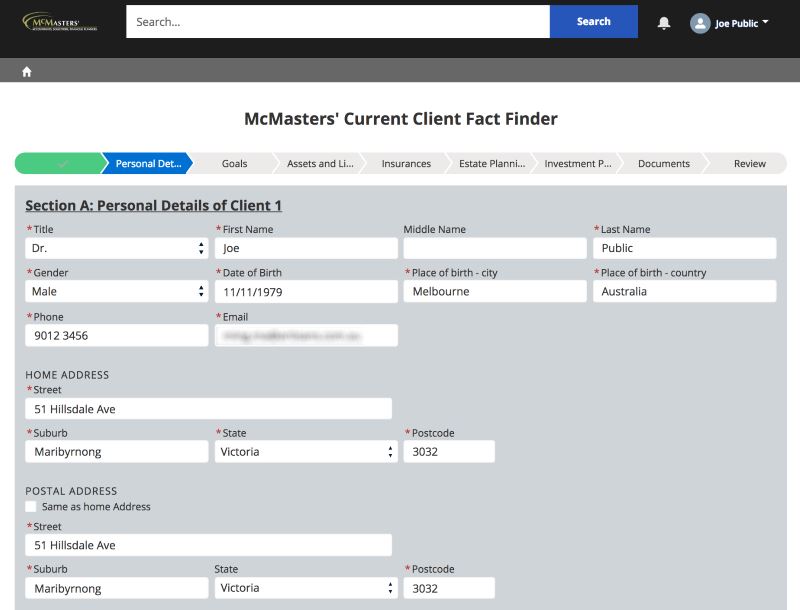Click the POSTAL ADDRESS label

tap(71, 491)
